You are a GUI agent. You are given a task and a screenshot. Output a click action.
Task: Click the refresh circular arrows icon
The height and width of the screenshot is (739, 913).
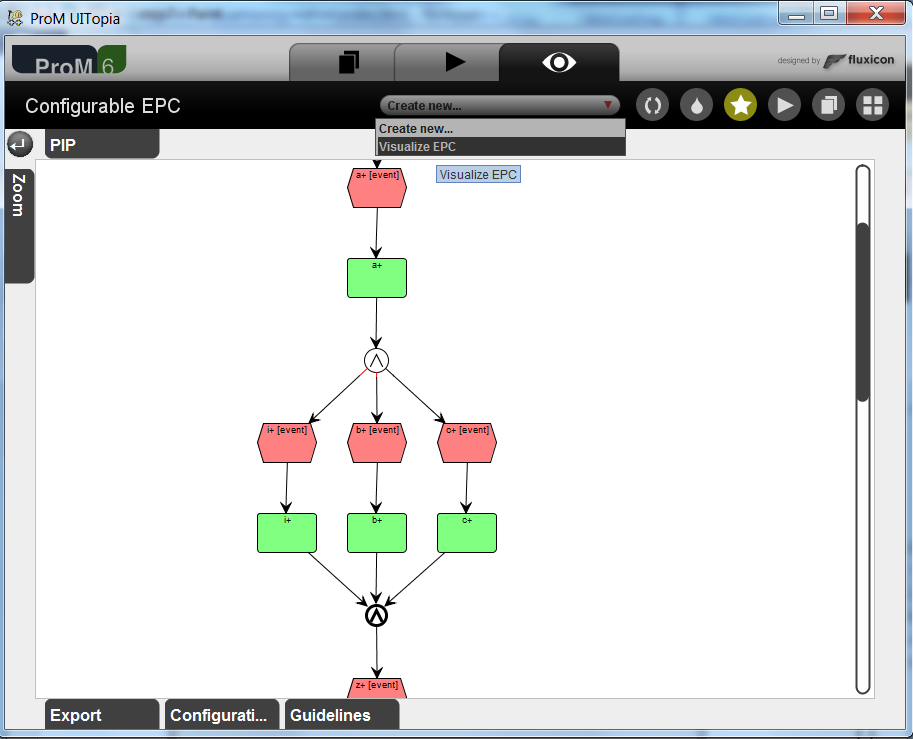652,105
